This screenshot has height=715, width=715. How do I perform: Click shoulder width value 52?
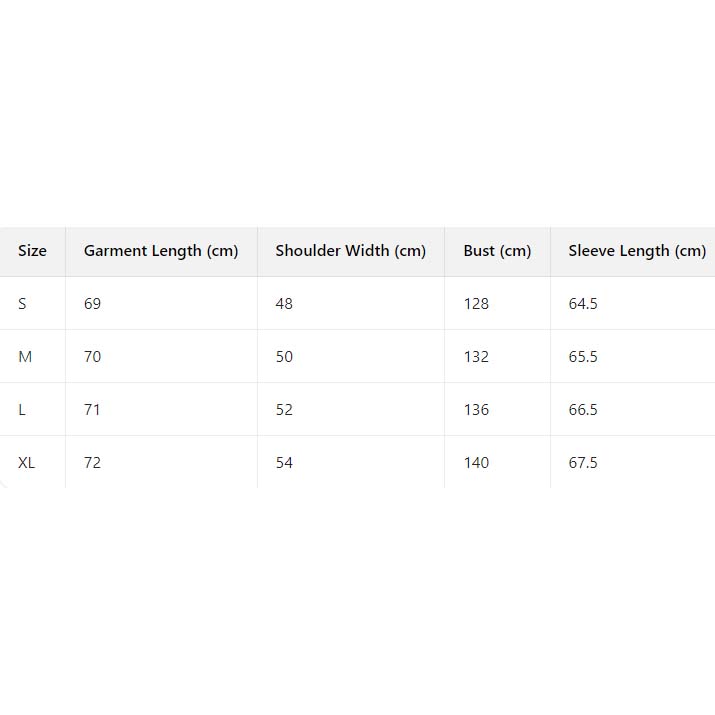[x=284, y=410]
